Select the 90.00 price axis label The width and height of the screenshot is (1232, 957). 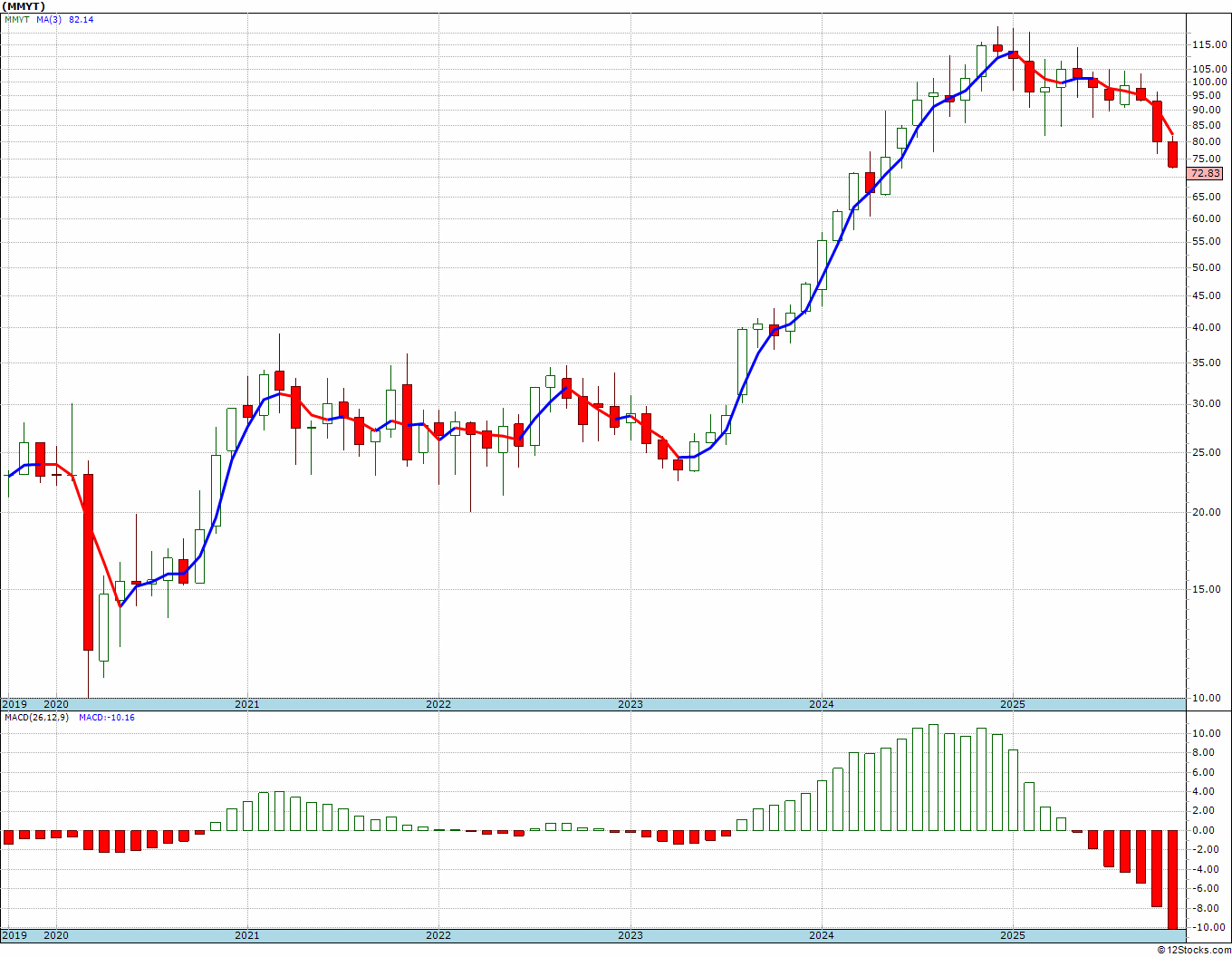[x=1207, y=110]
